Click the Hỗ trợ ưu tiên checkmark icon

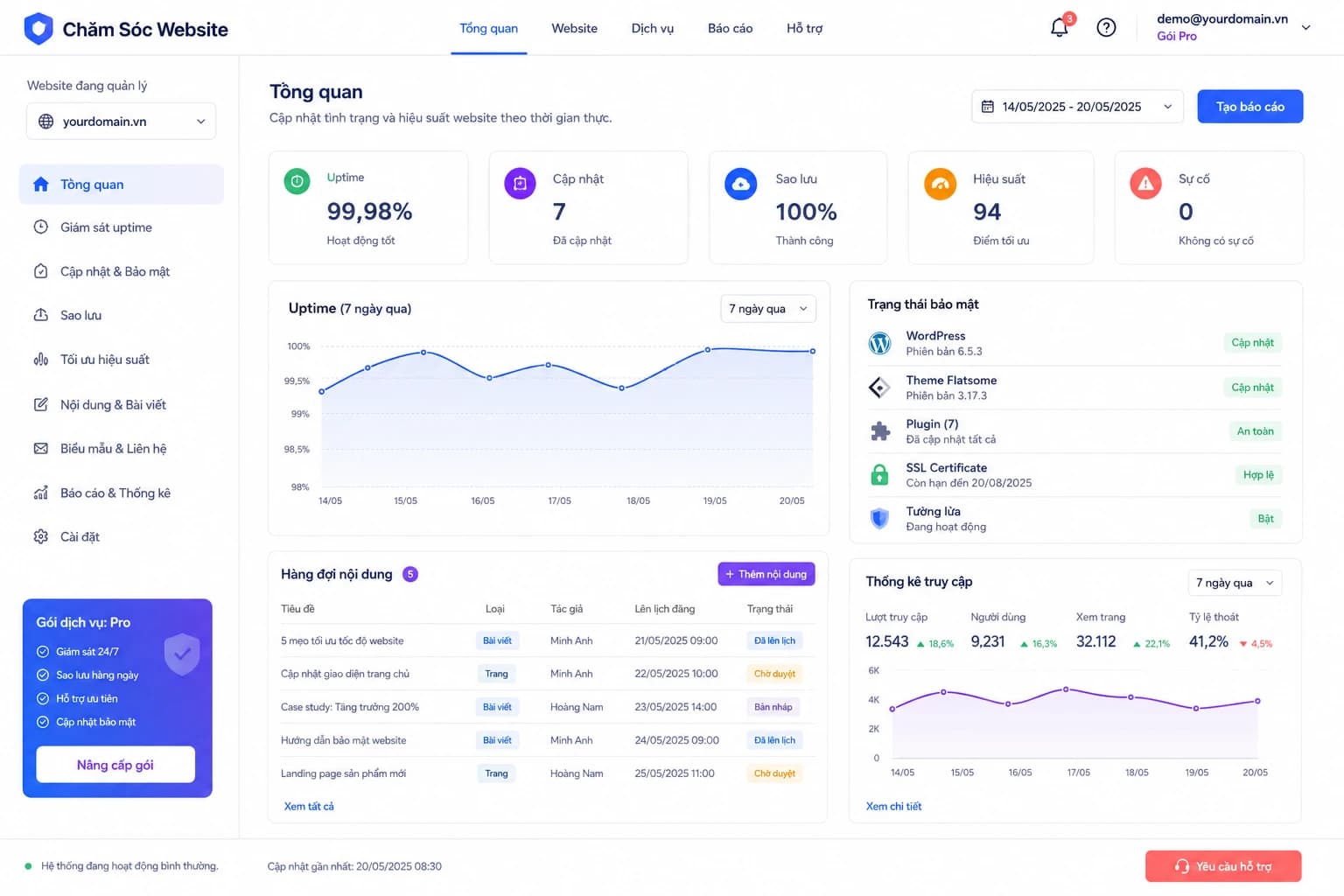click(x=42, y=699)
